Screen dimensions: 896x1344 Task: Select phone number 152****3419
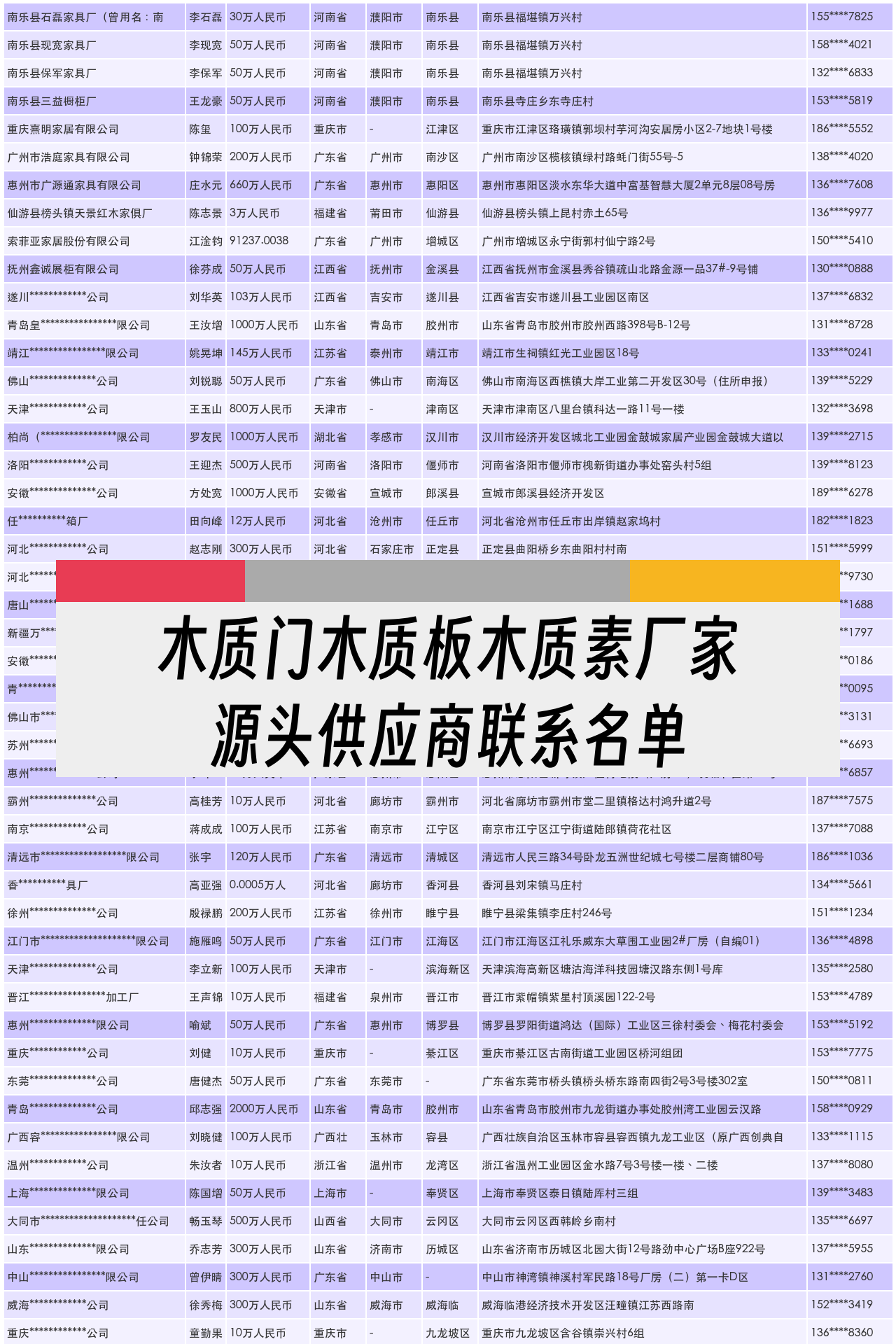pos(841,1305)
